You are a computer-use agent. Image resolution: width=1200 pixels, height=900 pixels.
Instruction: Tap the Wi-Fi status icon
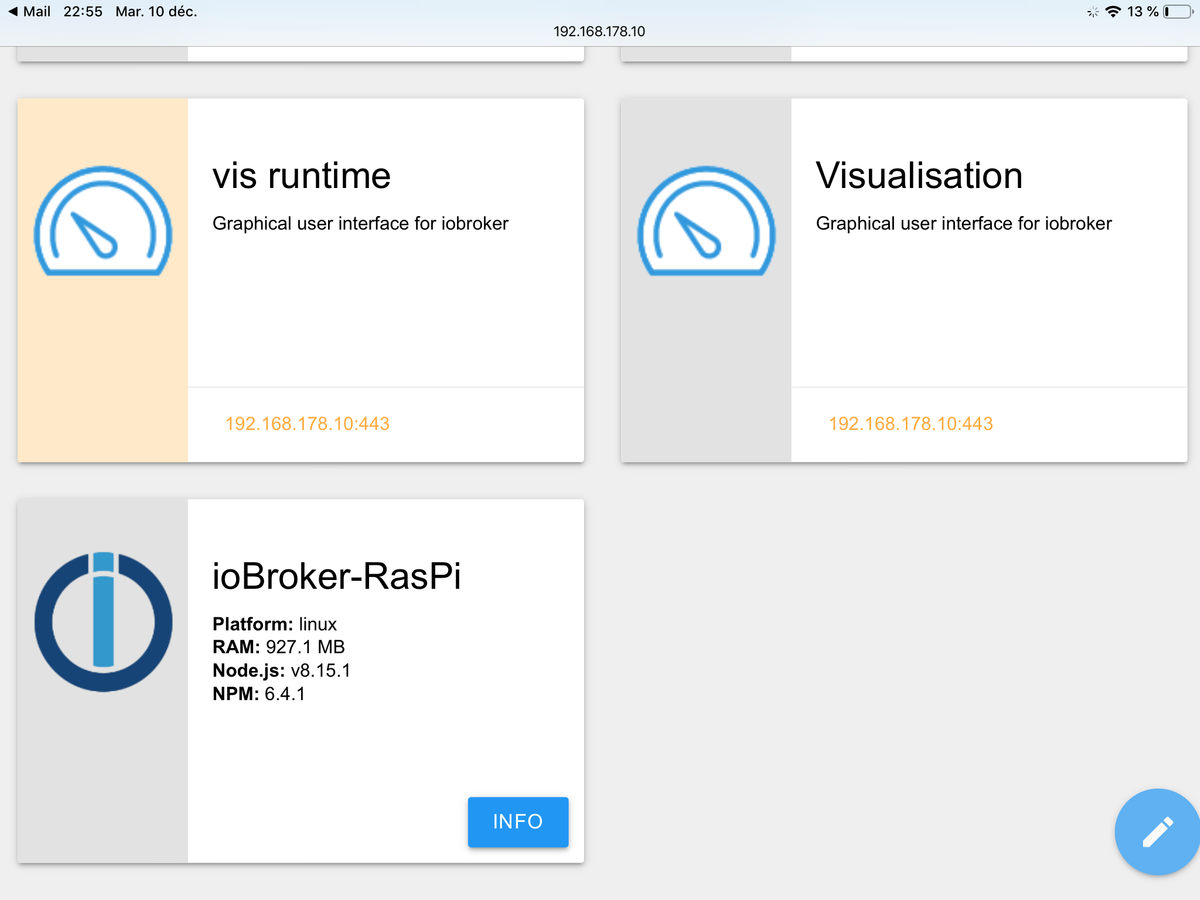point(1111,12)
